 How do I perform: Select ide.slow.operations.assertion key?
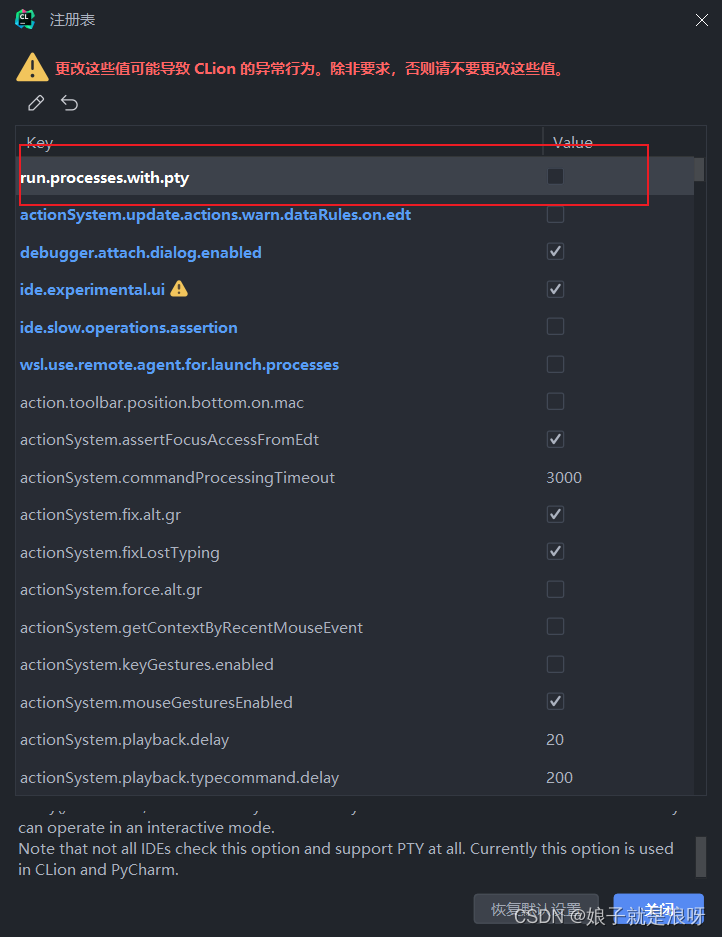tap(129, 327)
